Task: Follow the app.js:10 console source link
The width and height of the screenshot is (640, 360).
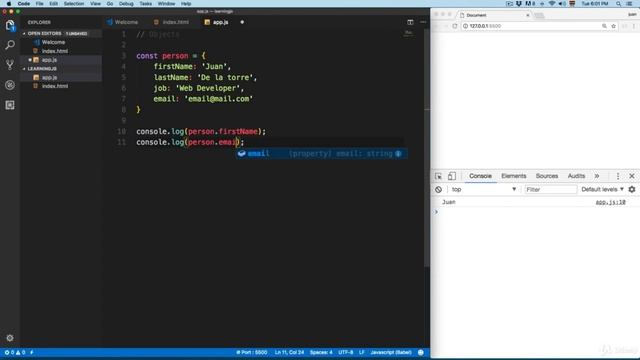Action: (x=610, y=202)
